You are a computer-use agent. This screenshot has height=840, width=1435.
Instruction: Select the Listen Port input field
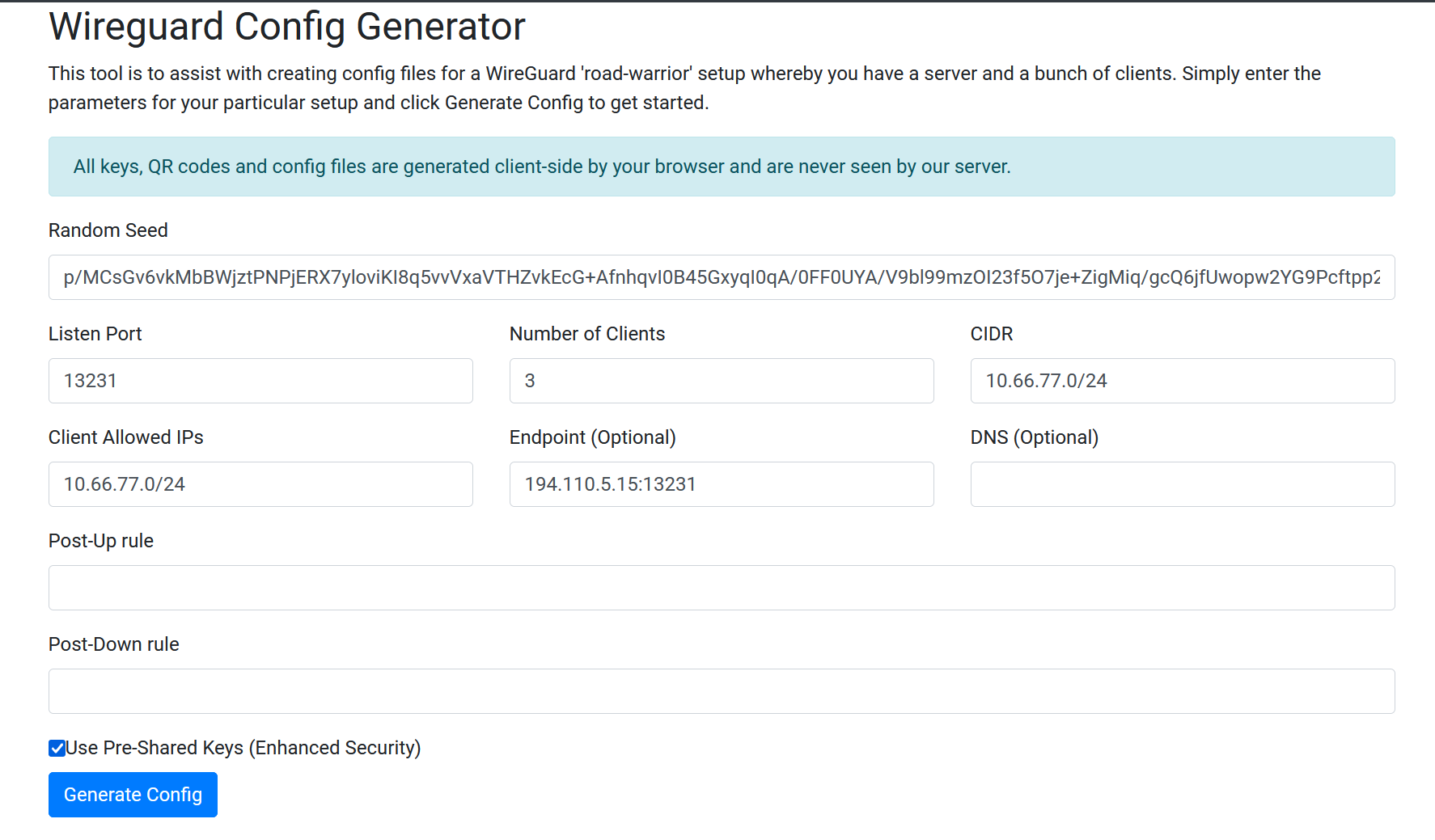(259, 380)
